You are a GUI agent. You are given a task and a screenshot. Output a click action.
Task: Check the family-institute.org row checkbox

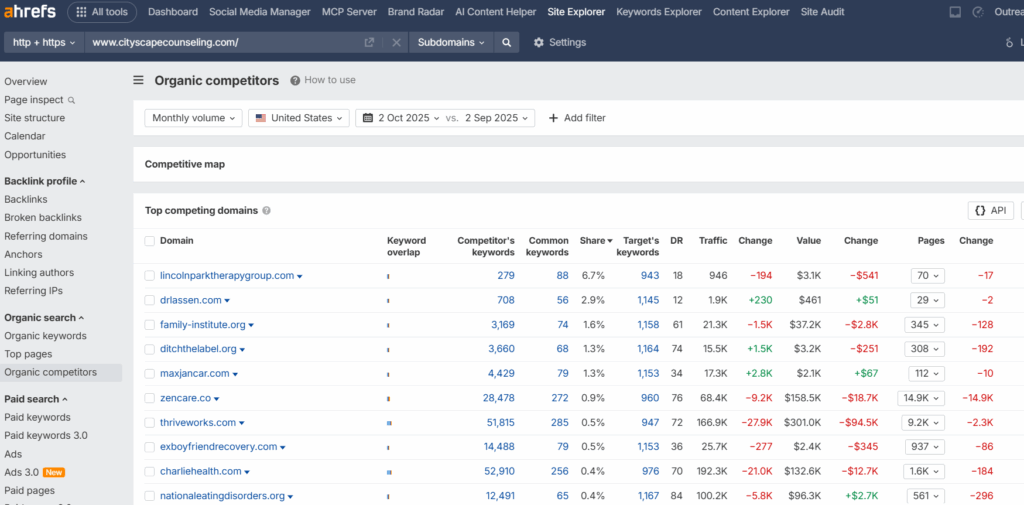pyautogui.click(x=150, y=325)
